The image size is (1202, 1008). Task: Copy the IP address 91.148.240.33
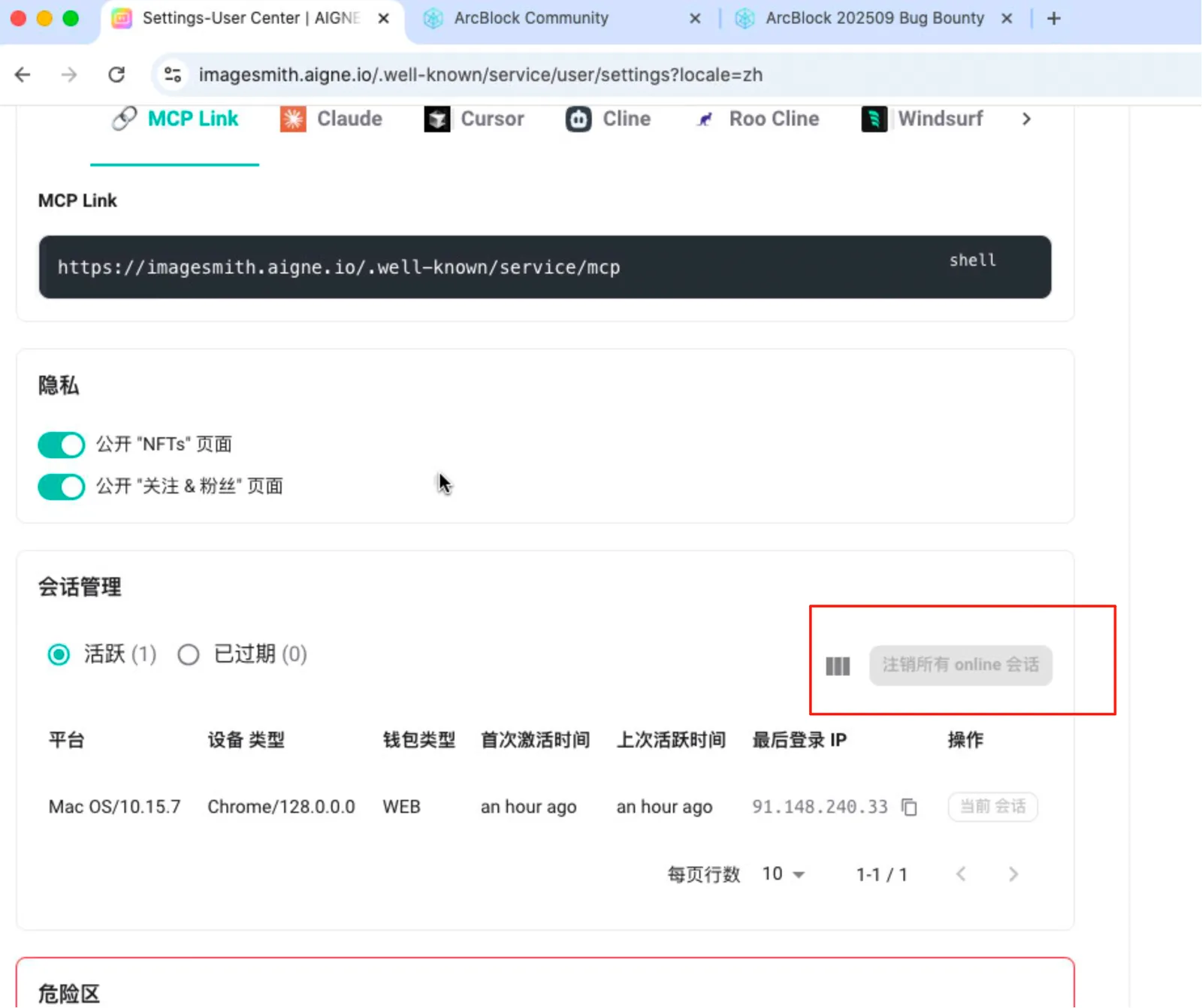coord(909,807)
